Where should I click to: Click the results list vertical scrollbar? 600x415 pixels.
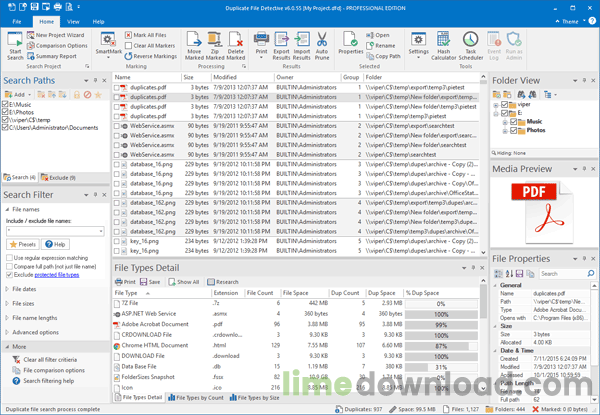coord(483,164)
